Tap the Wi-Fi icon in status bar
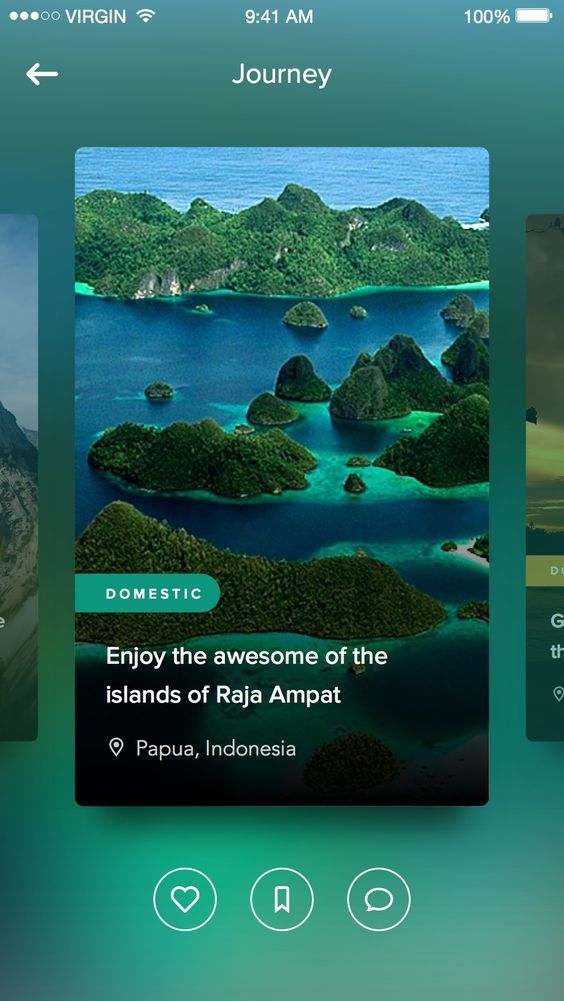Image resolution: width=564 pixels, height=1001 pixels. (146, 16)
